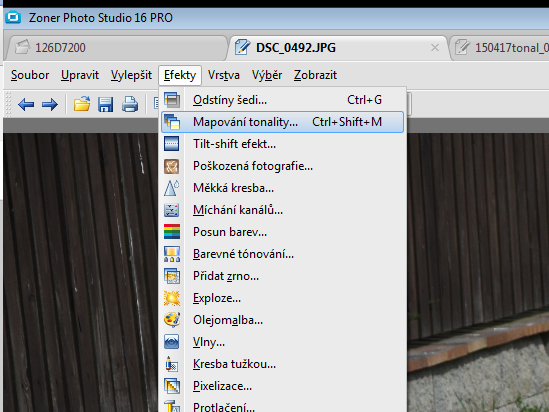Click the forward arrow toolbar icon
Screen dimensions: 549x412
coord(50,104)
